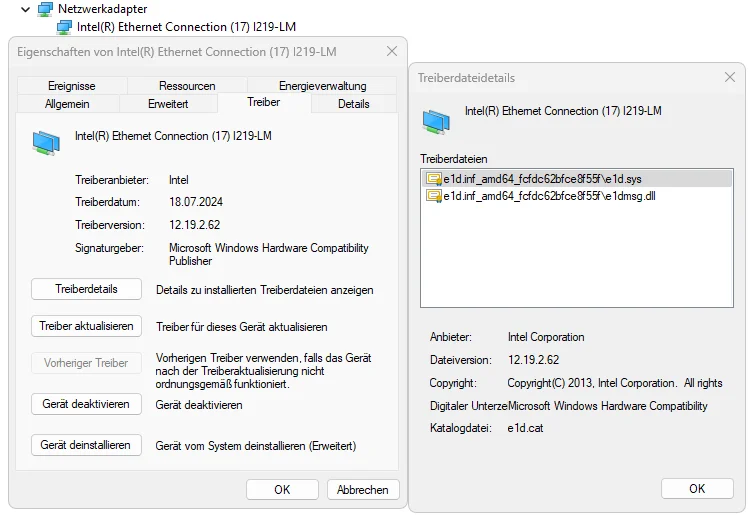Switch to the Allgemein tab
752x515 pixels.
[x=67, y=104]
